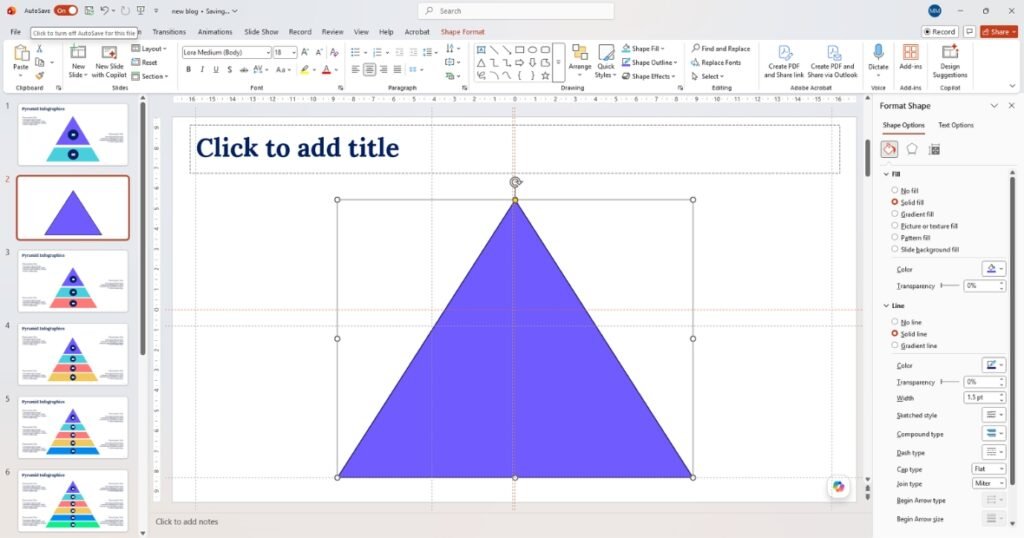
Task: Select the Gradient line radio button
Action: [x=895, y=345]
